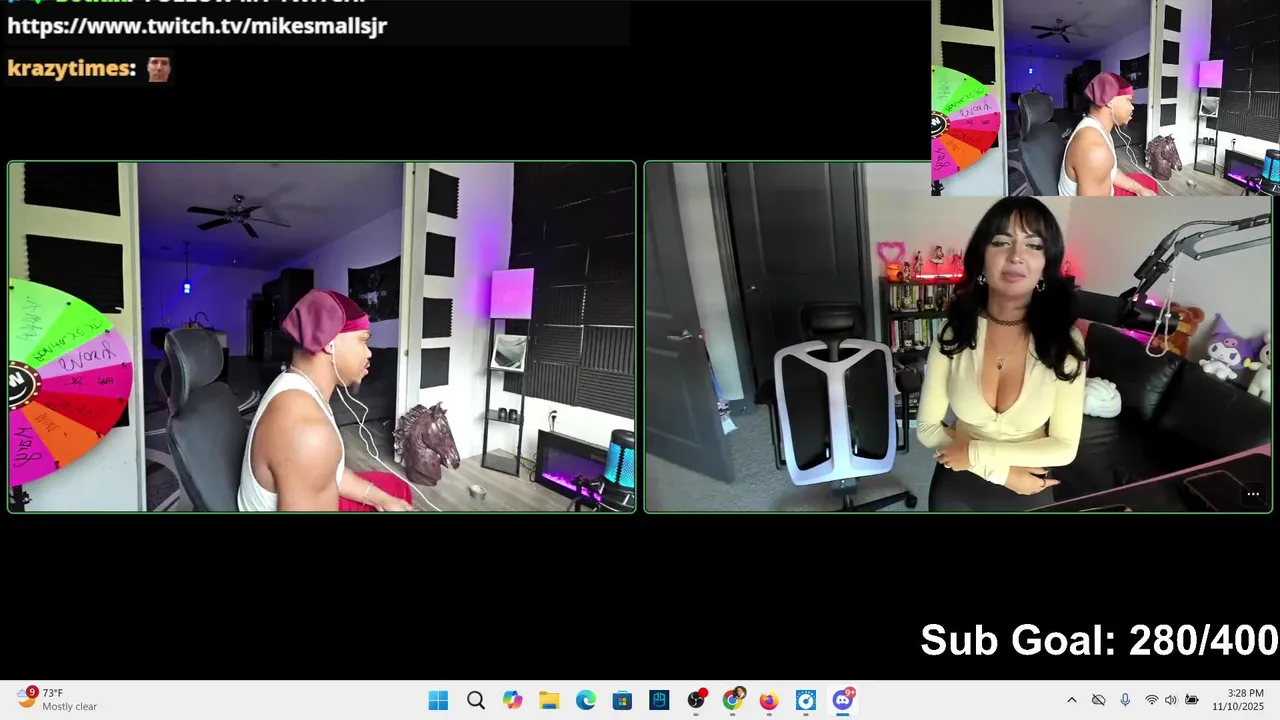The image size is (1280, 720).
Task: Open the three-dot menu on the woman's video
Action: tap(1253, 494)
